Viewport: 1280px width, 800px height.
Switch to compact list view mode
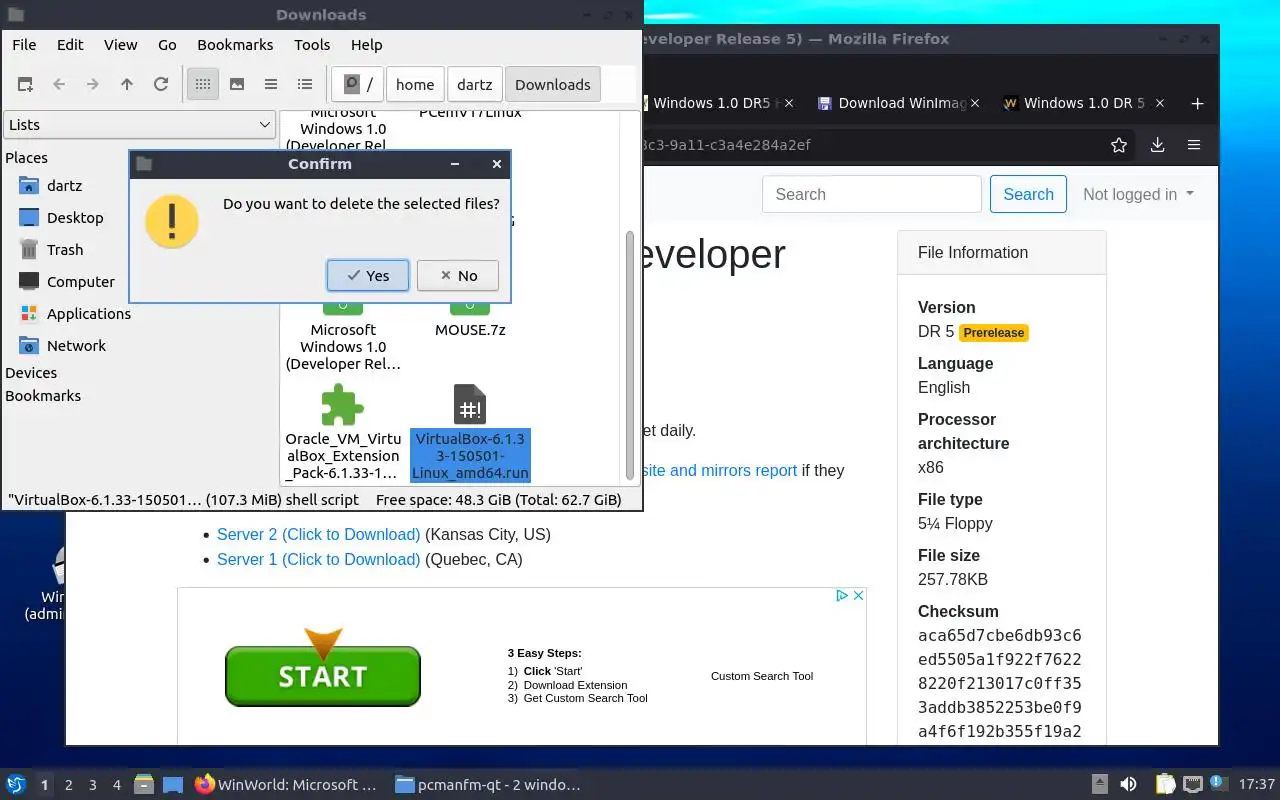271,84
